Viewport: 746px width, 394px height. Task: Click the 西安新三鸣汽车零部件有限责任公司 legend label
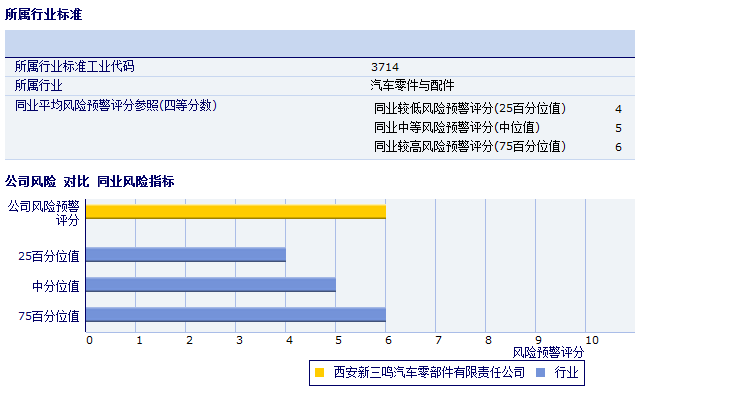(x=429, y=373)
